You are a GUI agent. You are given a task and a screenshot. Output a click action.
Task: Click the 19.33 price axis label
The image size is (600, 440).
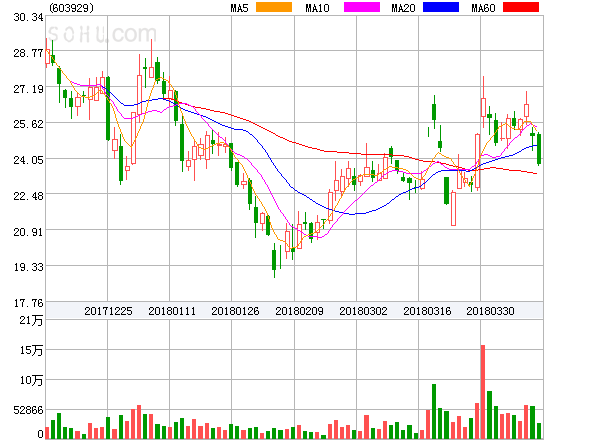[28, 267]
